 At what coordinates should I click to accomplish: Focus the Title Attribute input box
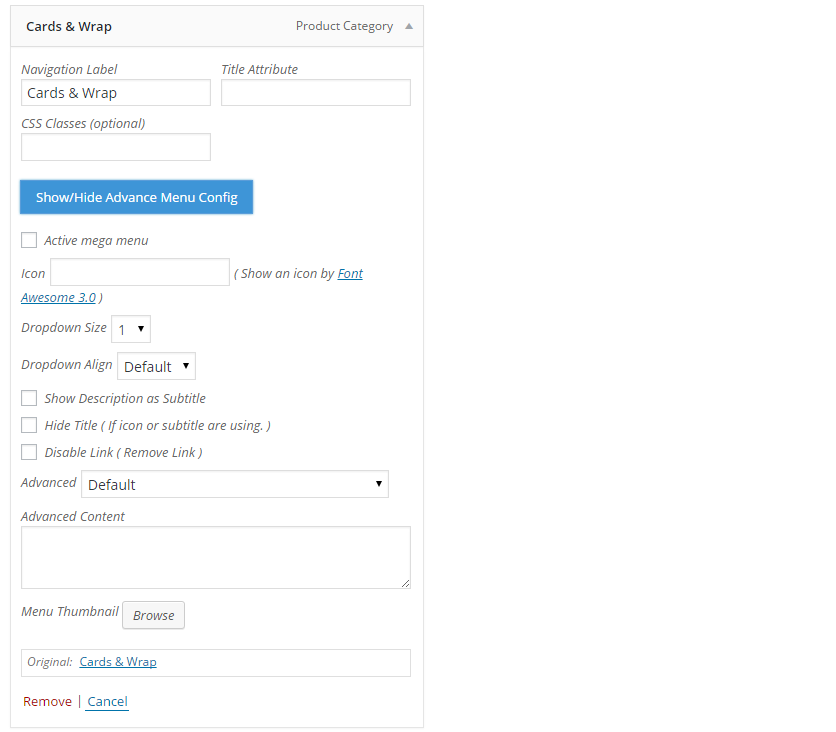point(316,93)
